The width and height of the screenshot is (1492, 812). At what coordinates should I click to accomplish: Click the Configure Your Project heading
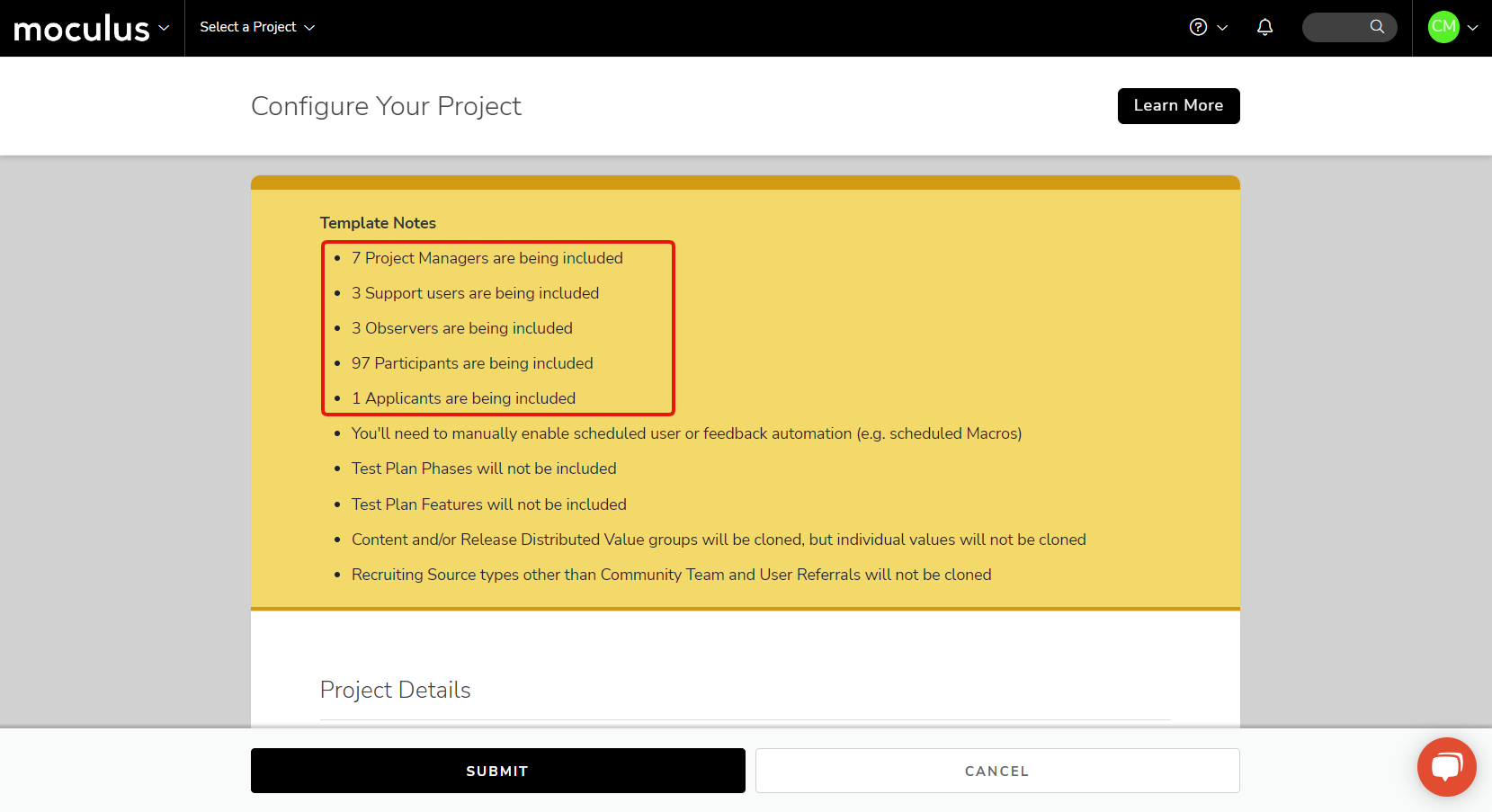point(386,106)
